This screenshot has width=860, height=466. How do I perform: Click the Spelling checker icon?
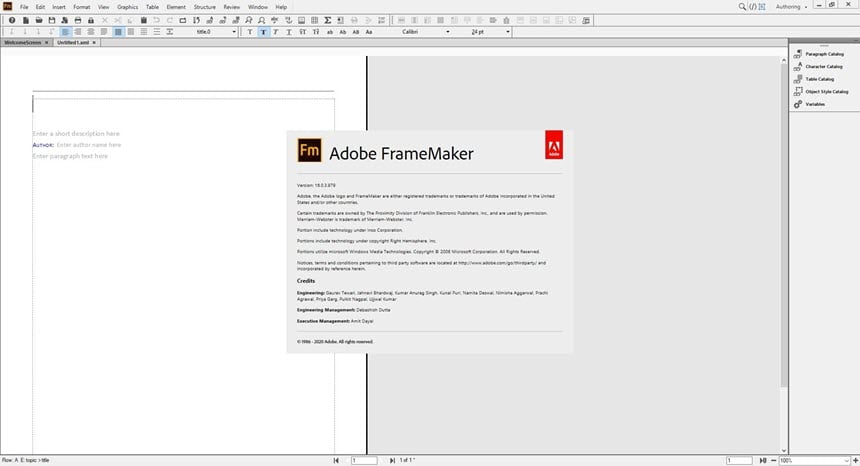tap(275, 20)
